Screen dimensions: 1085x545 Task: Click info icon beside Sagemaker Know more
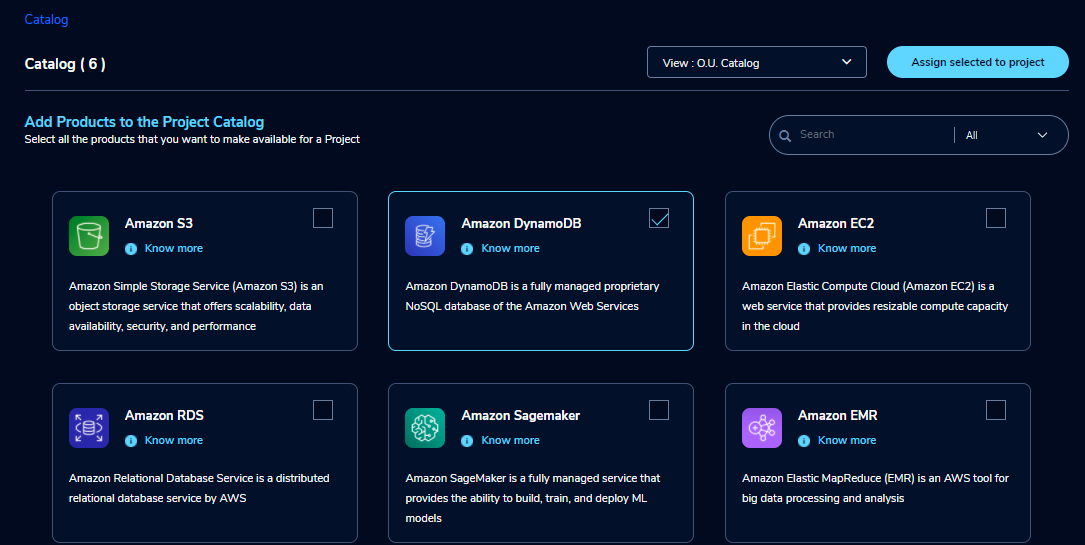coord(467,441)
